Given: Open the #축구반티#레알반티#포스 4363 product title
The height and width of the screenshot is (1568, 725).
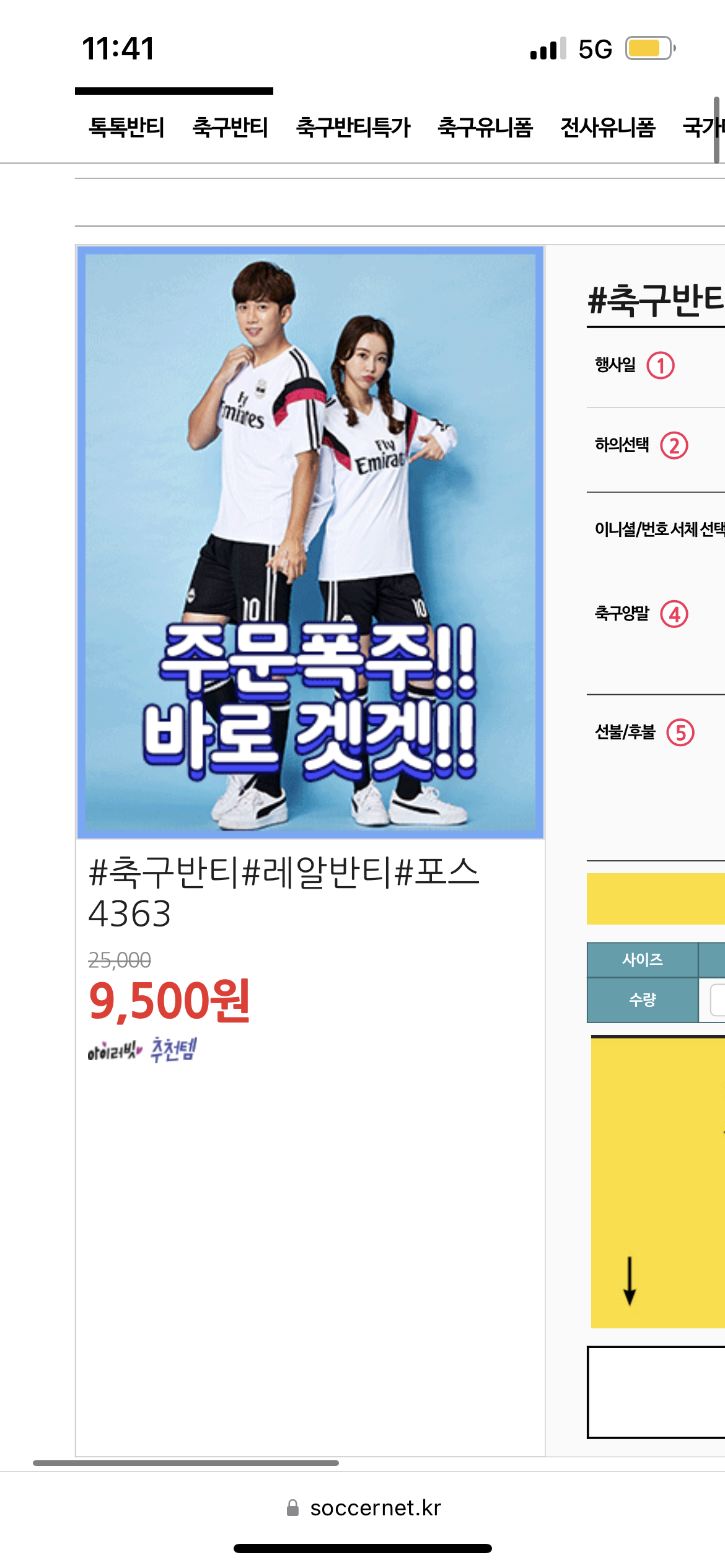Looking at the screenshot, I should [x=284, y=892].
